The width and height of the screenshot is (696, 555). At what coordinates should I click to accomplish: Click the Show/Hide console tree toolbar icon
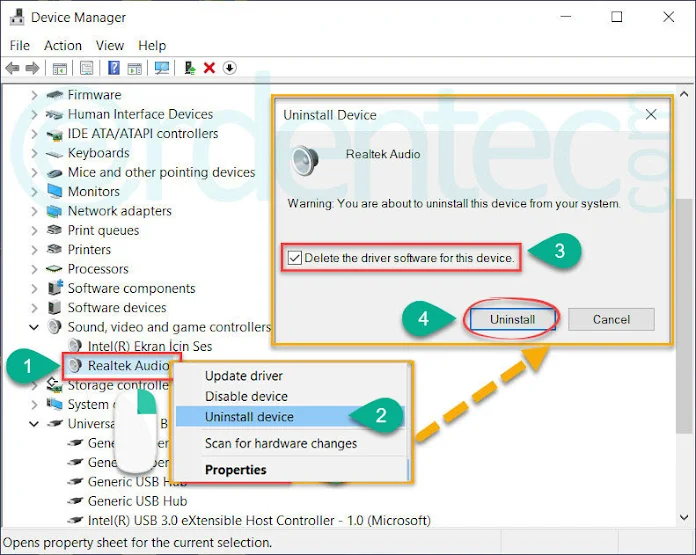[59, 68]
